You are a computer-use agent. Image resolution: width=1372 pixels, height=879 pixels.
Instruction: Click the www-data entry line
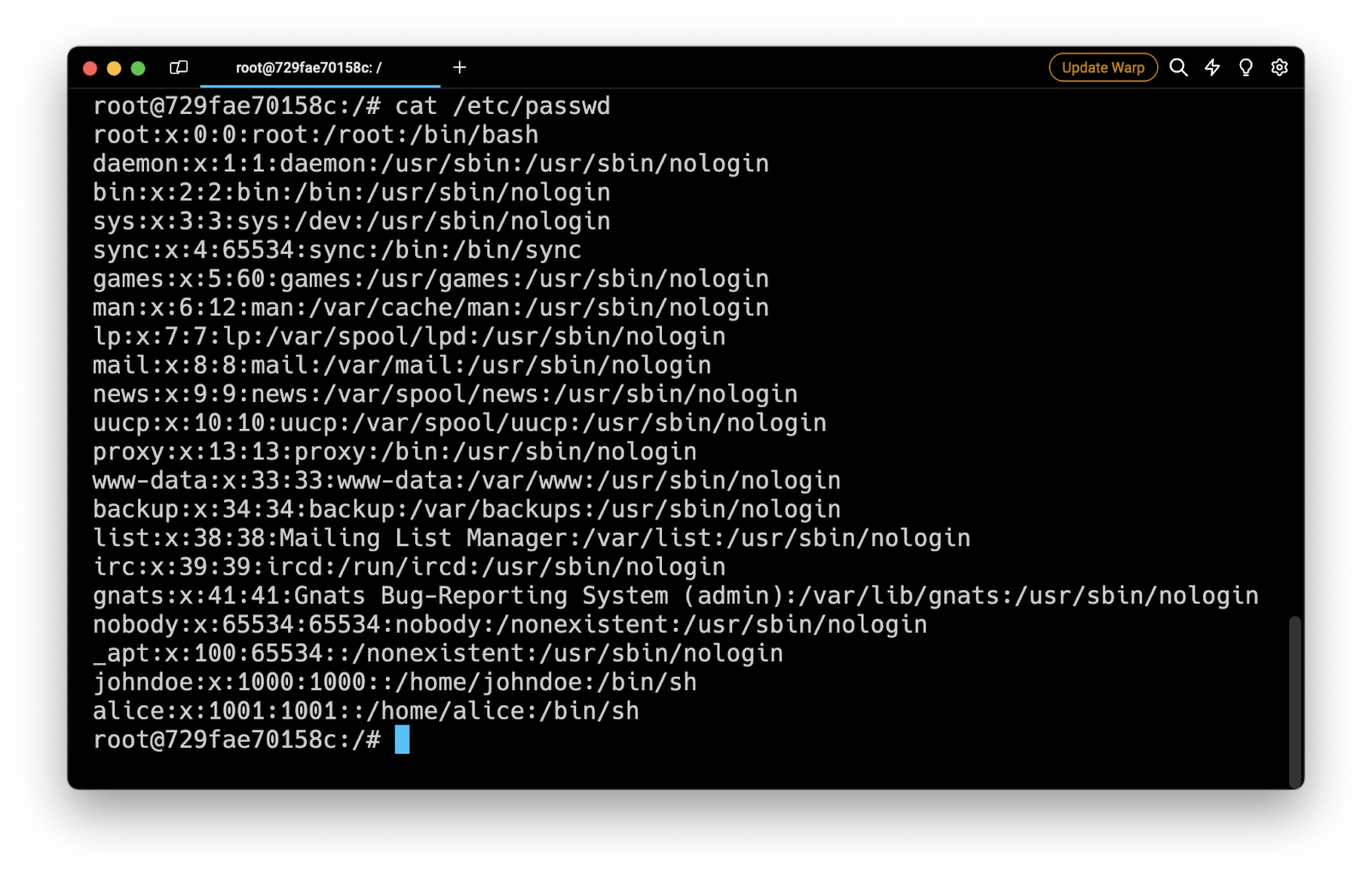pyautogui.click(x=466, y=481)
